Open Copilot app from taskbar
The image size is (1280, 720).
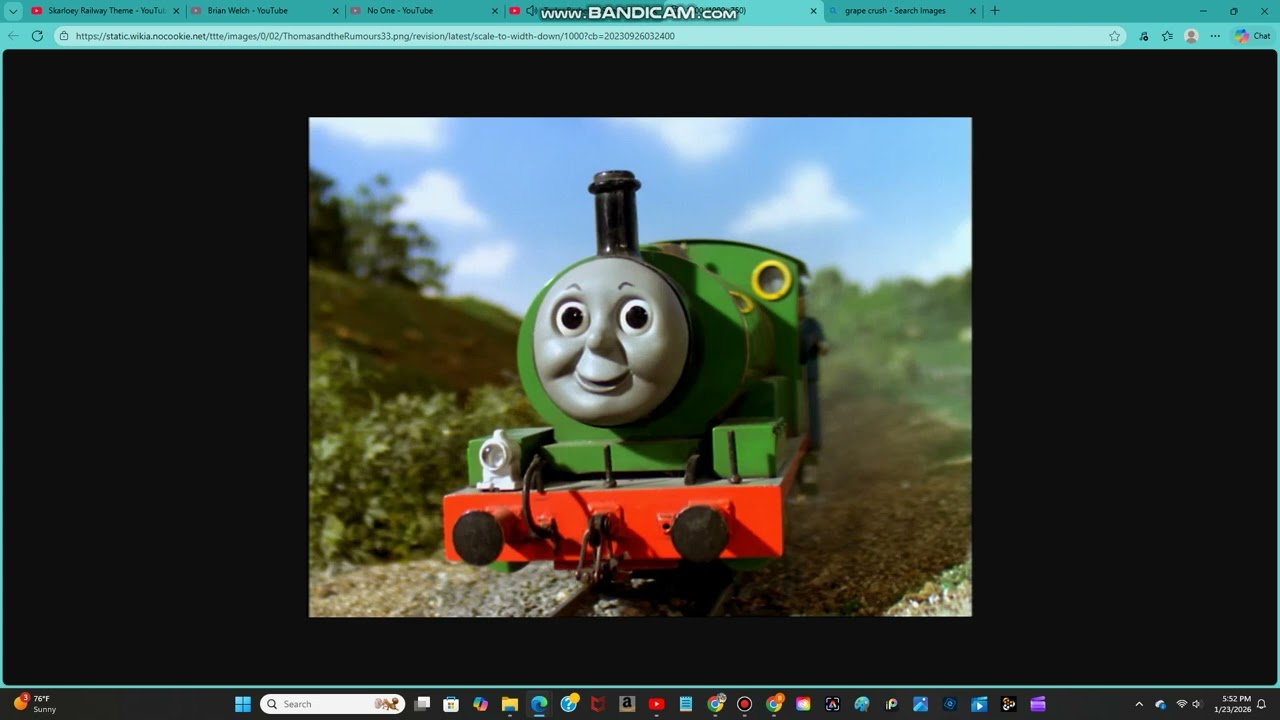(x=481, y=704)
